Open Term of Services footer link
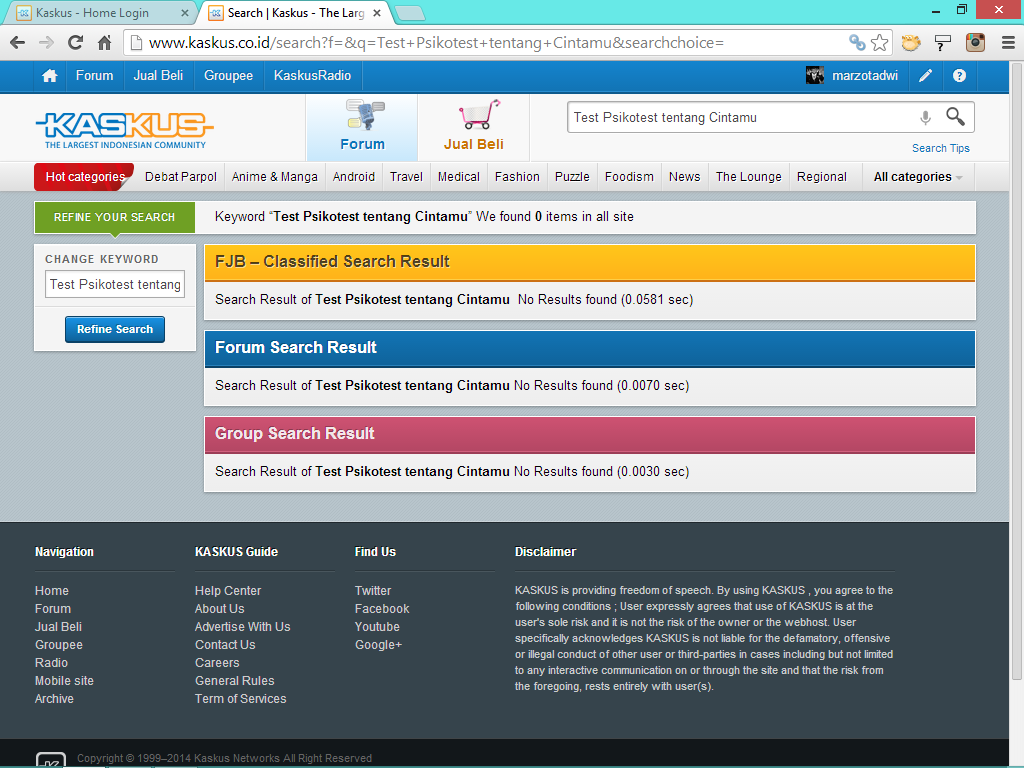 tap(240, 699)
